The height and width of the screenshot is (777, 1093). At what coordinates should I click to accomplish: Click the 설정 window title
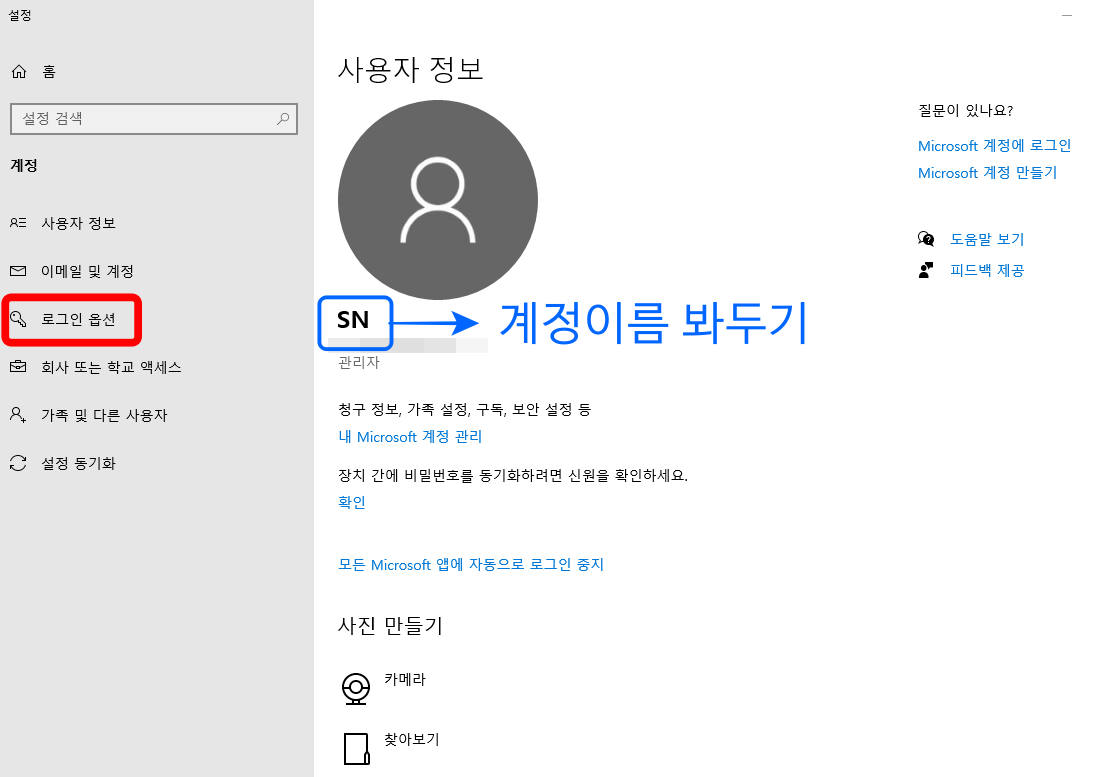tap(20, 15)
